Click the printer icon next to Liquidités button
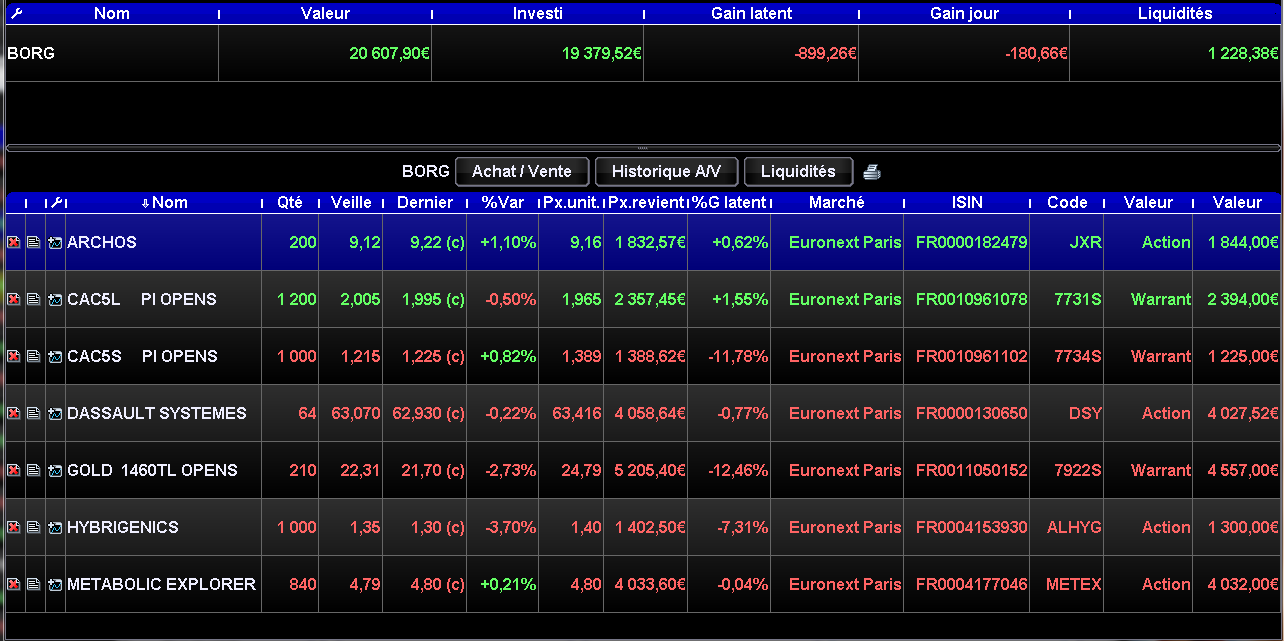Viewport: 1284px width, 641px height. [872, 172]
